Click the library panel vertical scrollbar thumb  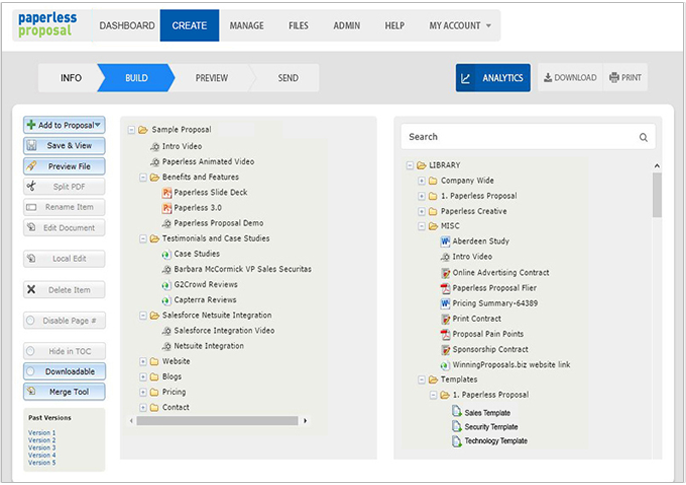657,195
